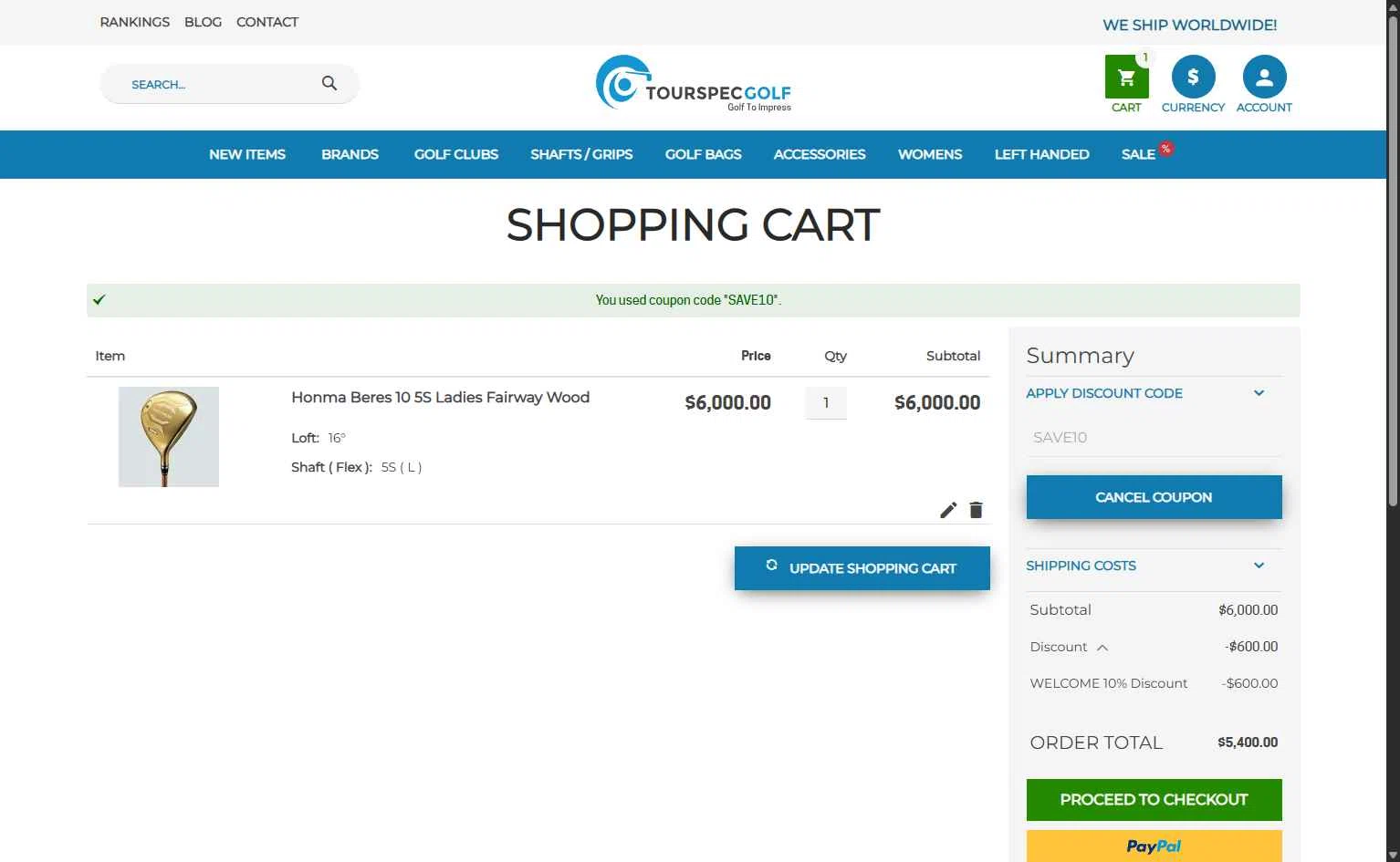Screen dimensions: 1400x862
Task: Open the account icon
Action: [x=1264, y=78]
